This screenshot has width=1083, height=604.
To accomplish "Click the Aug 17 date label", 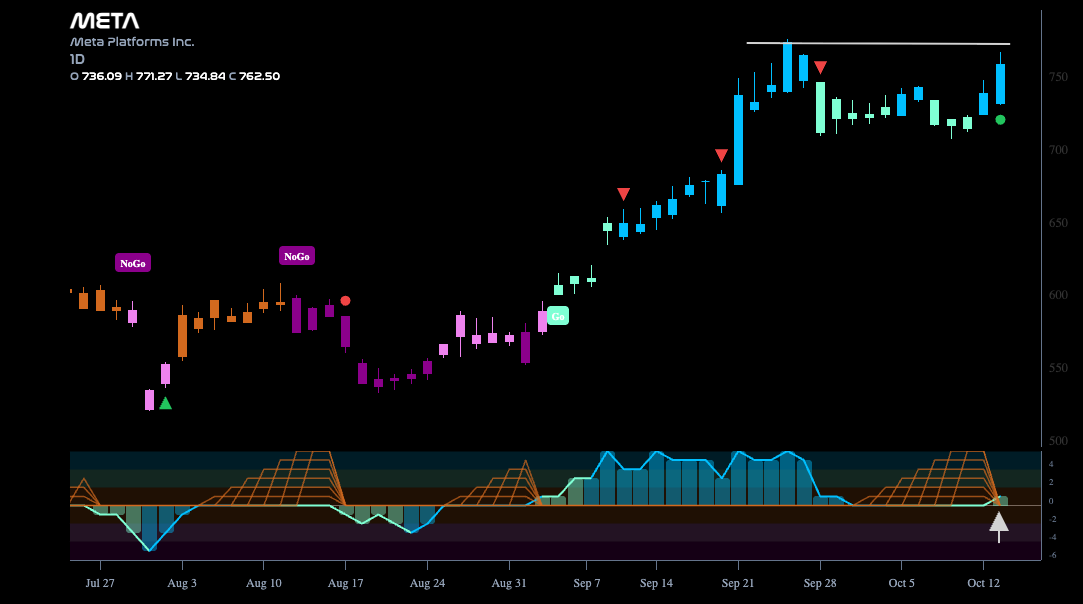I will 345,583.
